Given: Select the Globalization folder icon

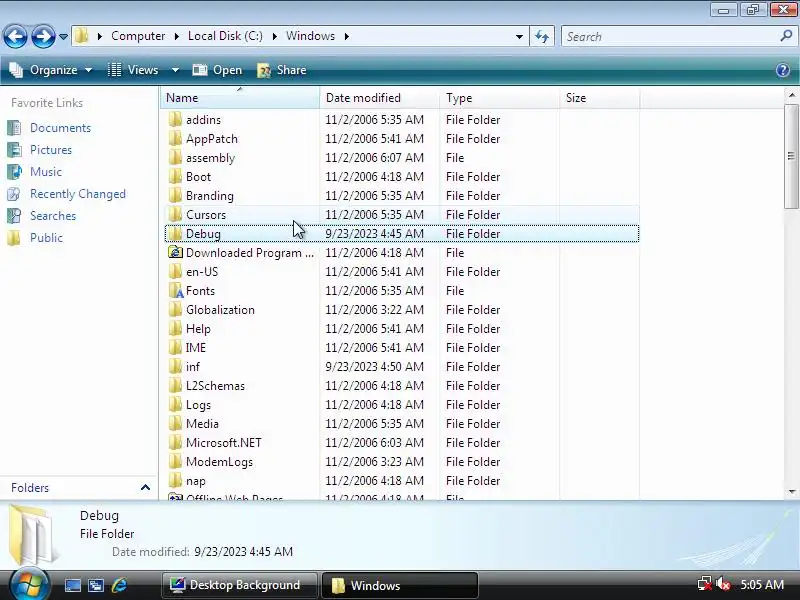Looking at the screenshot, I should (175, 309).
